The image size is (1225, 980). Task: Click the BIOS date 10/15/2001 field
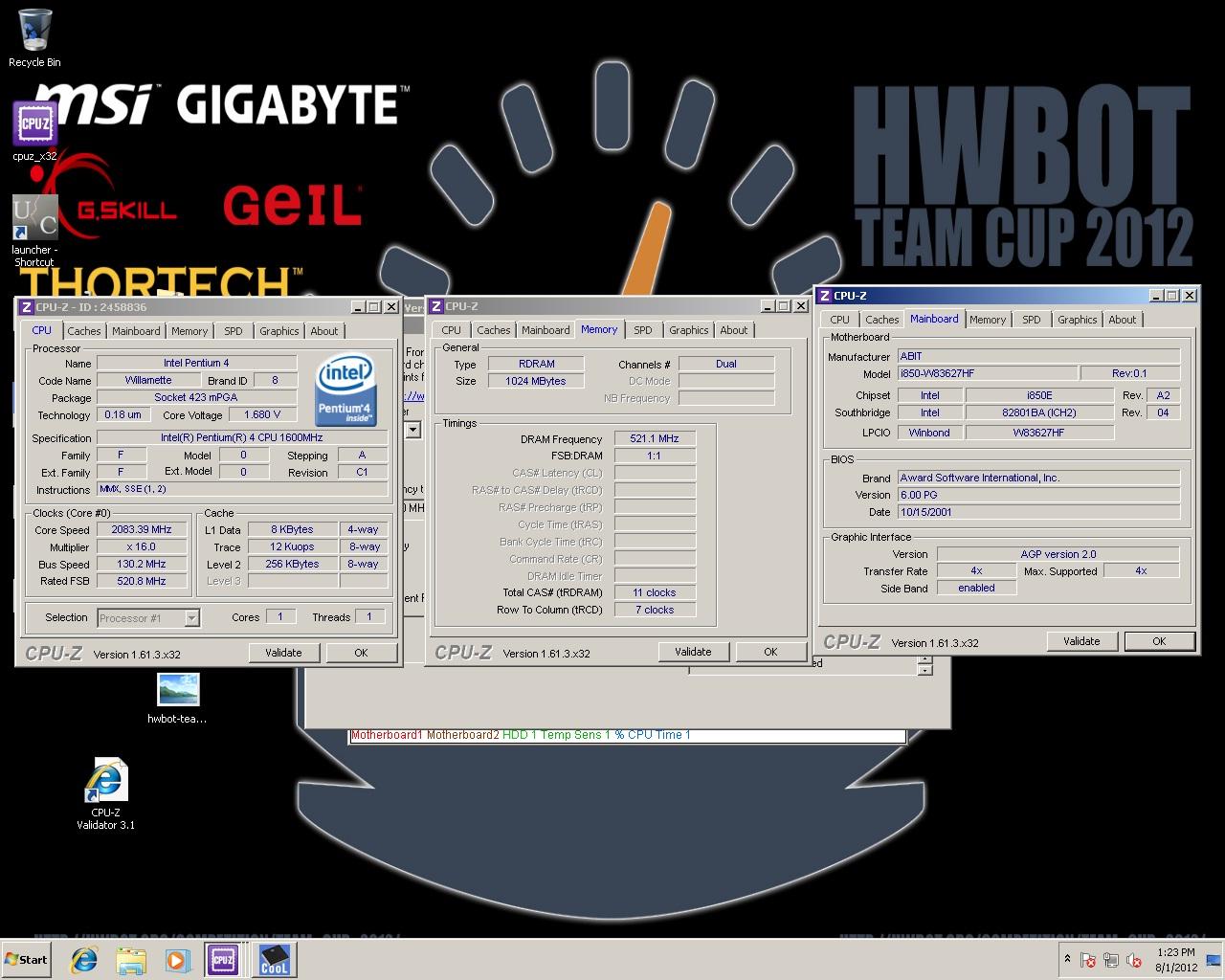1038,512
